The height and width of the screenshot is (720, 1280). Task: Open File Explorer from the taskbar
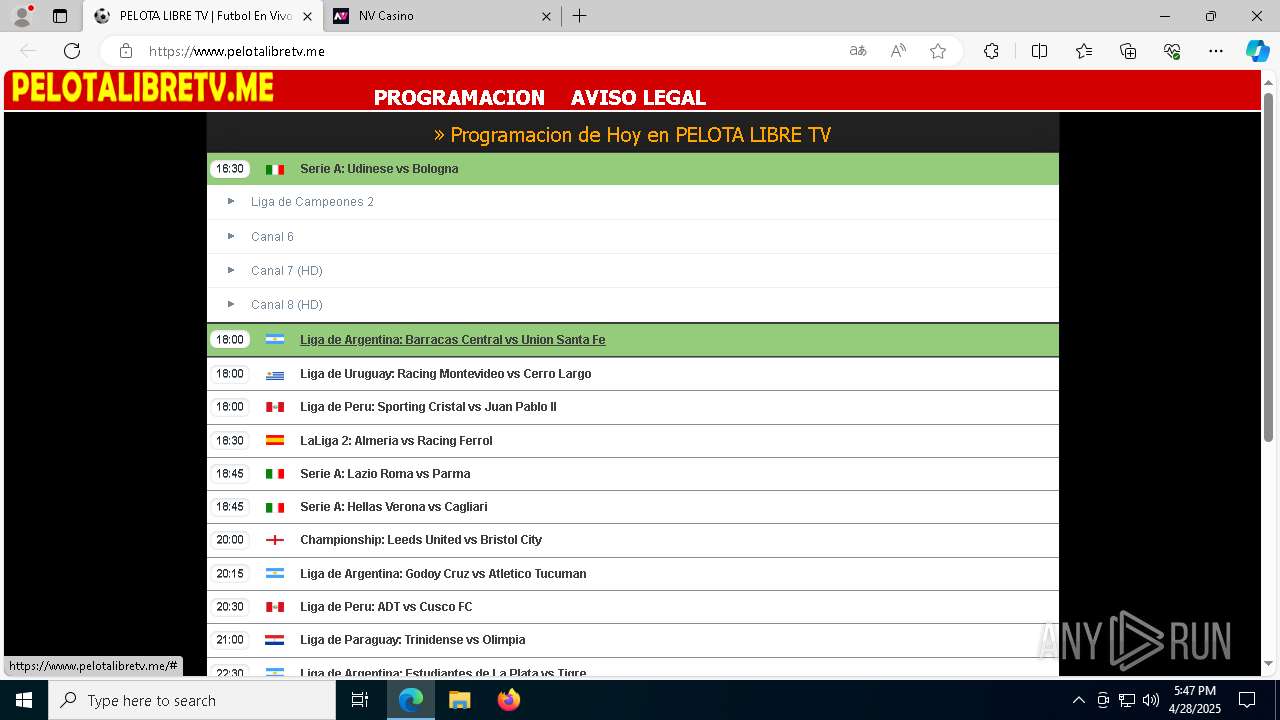pyautogui.click(x=460, y=700)
